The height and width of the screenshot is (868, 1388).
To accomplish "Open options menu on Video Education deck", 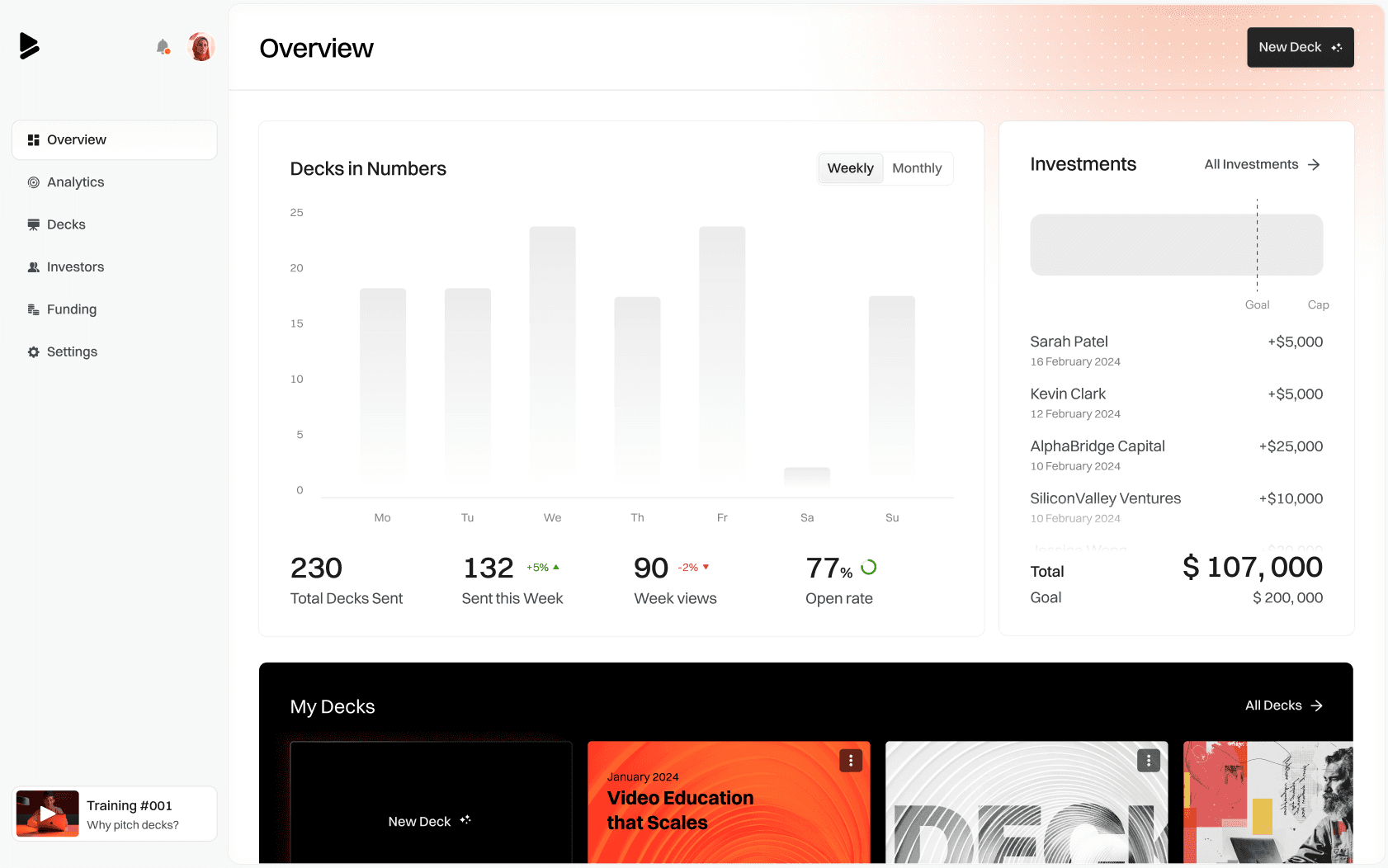I will click(x=850, y=760).
